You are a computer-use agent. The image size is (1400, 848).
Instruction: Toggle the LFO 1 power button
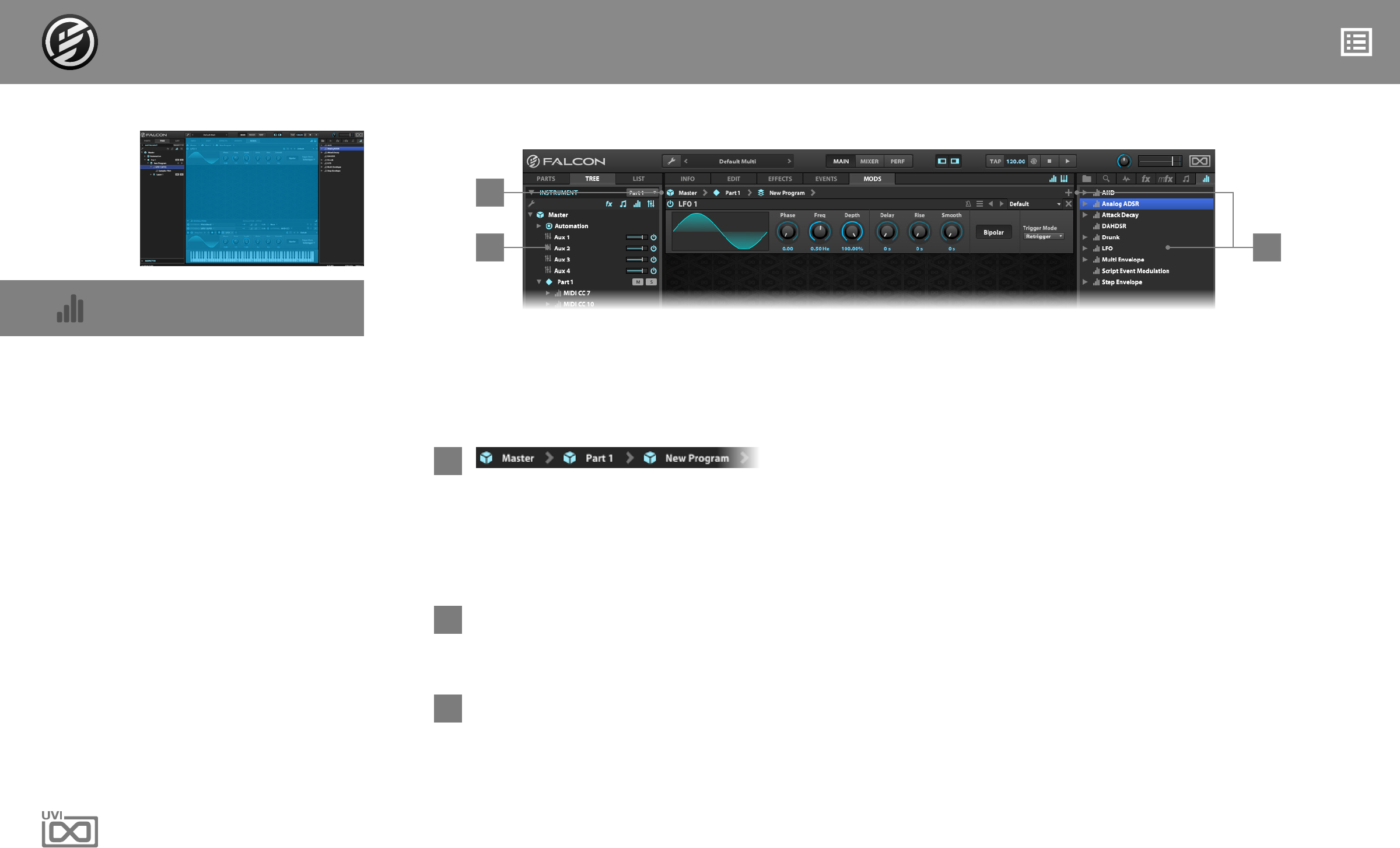670,204
